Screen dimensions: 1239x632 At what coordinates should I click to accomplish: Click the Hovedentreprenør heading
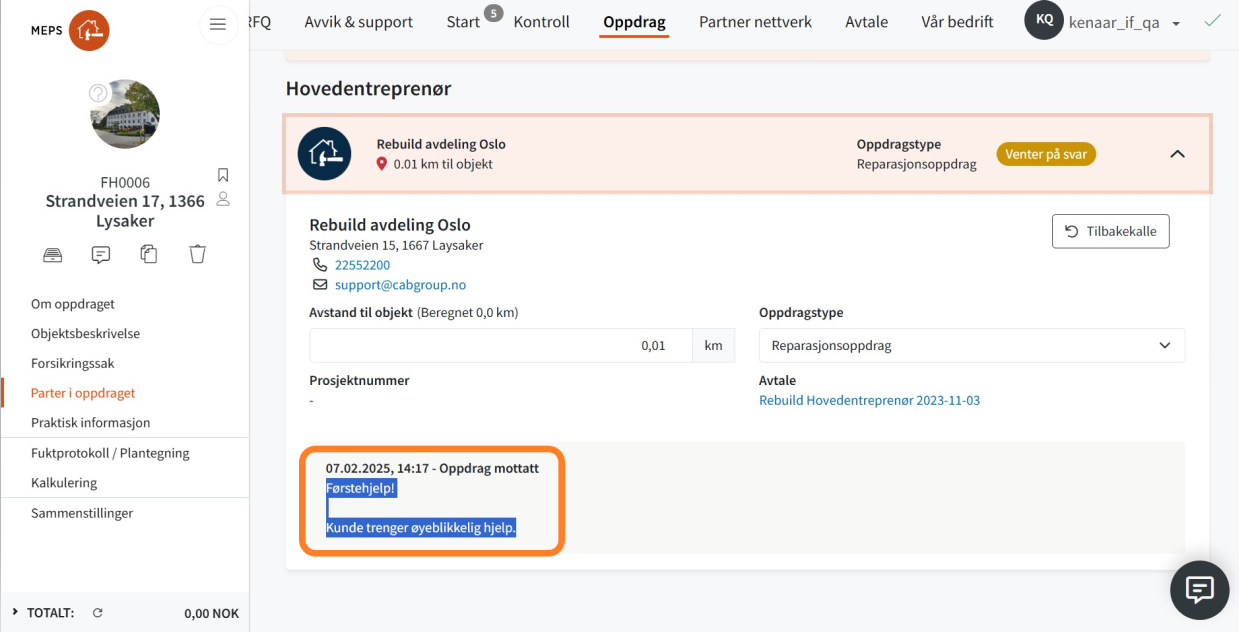(368, 88)
